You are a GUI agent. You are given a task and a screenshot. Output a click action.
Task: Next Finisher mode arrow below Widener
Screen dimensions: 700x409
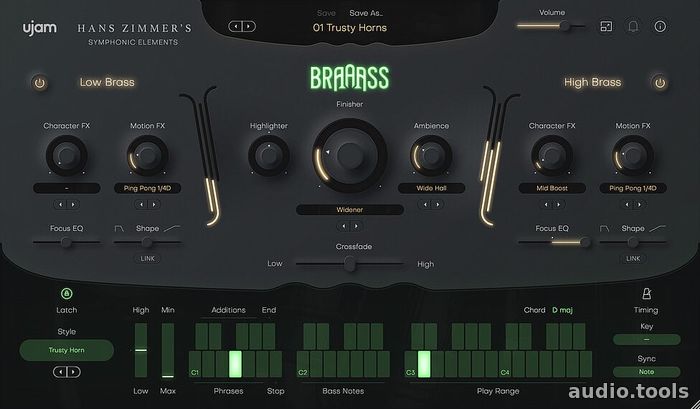point(356,226)
